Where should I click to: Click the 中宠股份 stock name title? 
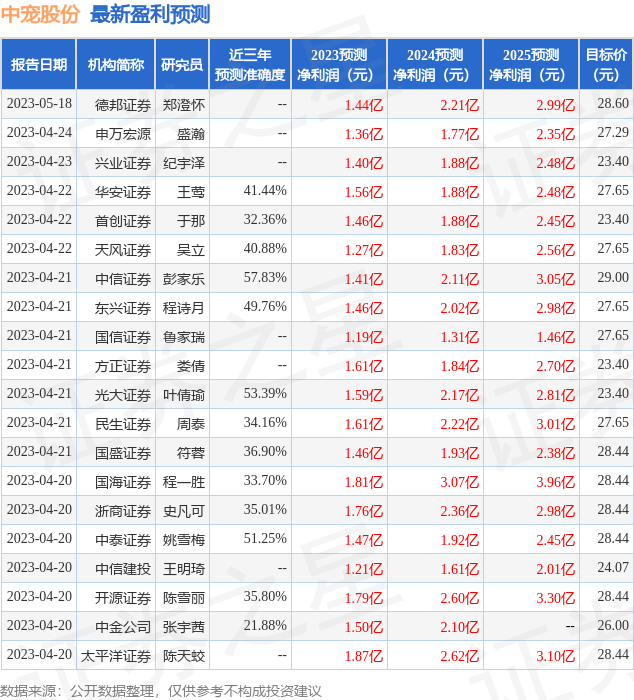(x=42, y=15)
